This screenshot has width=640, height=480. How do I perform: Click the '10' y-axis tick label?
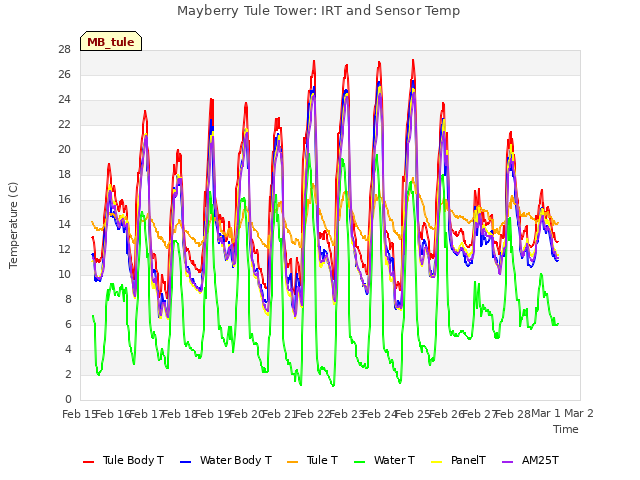64,274
